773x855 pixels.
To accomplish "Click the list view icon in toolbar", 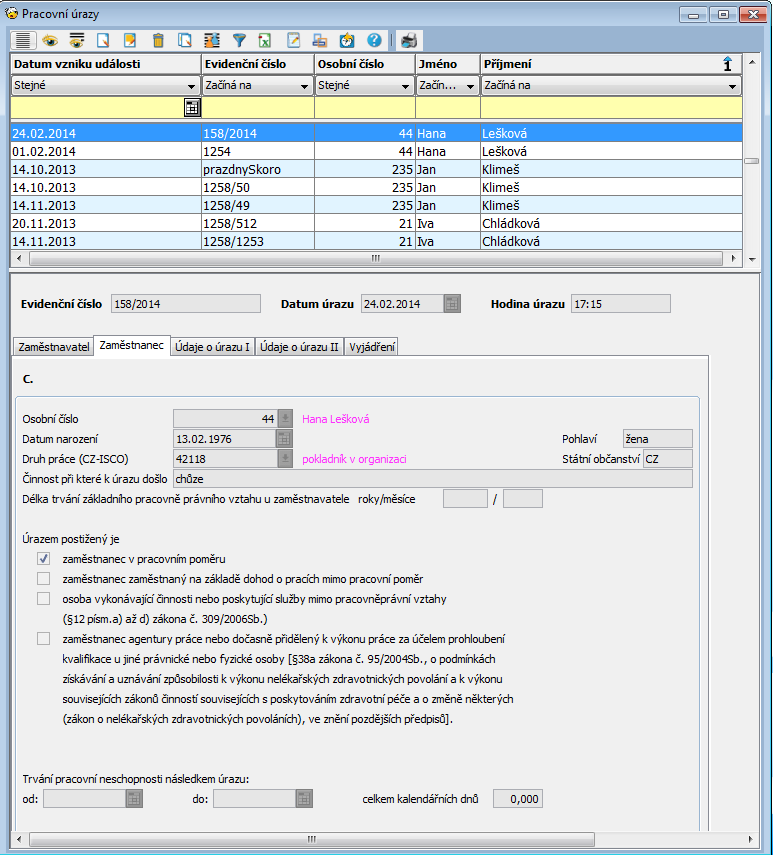I will click(x=23, y=41).
